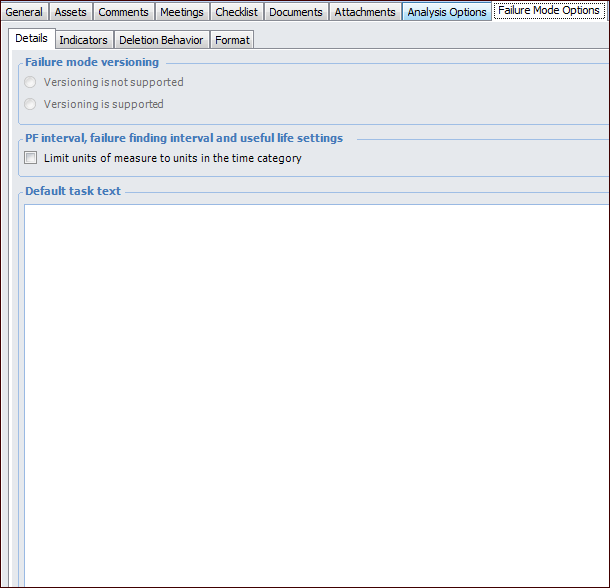
Task: Select 'Versioning is not supported' radio button
Action: click(x=30, y=82)
